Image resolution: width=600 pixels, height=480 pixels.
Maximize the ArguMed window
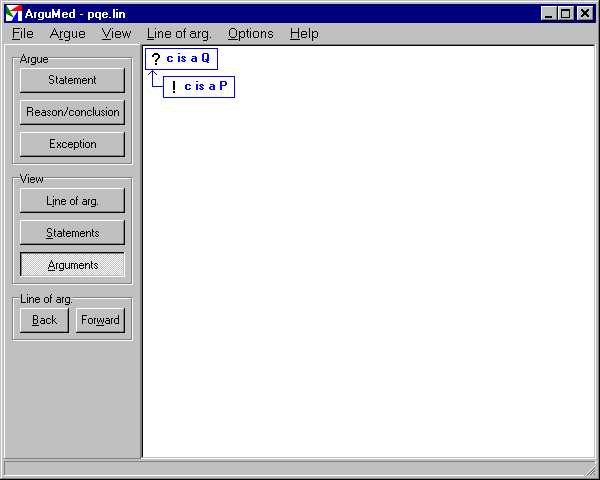[x=565, y=14]
